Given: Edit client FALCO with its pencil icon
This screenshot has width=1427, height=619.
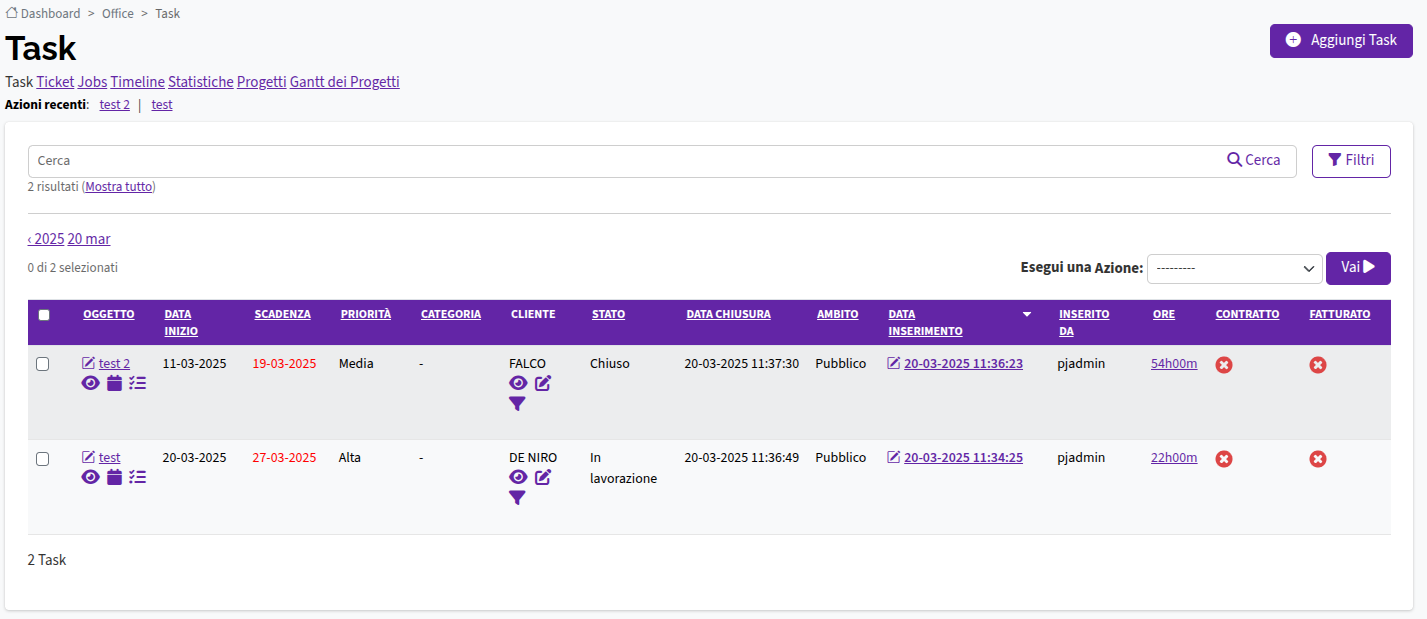Looking at the screenshot, I should click(x=543, y=383).
